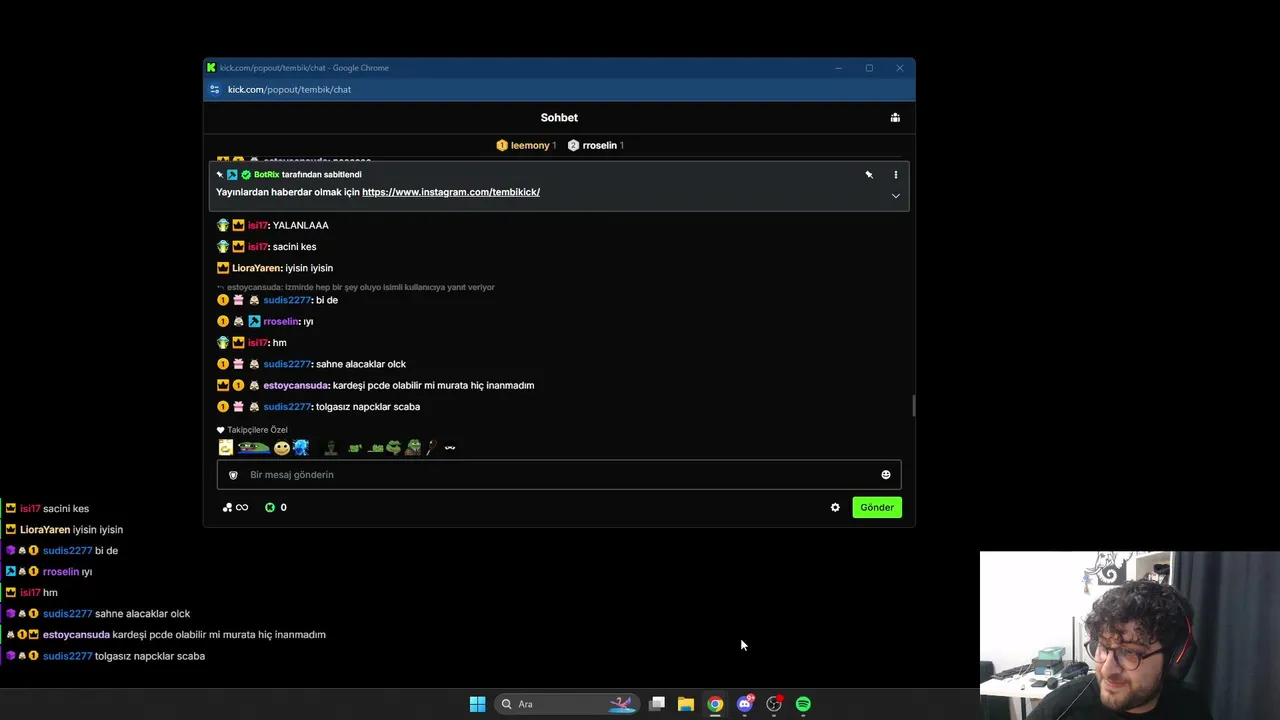Insert the first yellow follower emote

click(226, 448)
